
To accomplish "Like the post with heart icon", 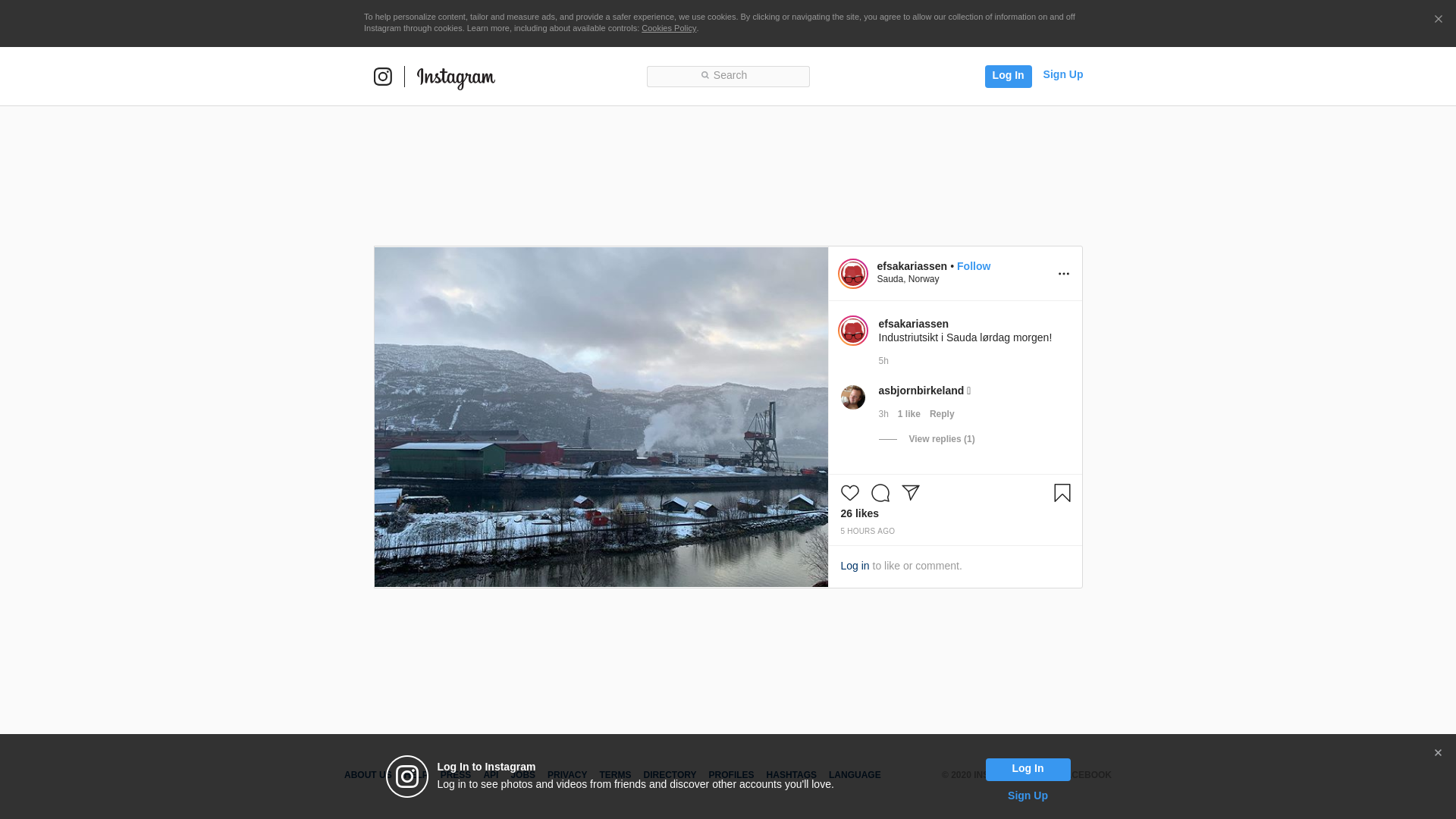I will [x=850, y=493].
